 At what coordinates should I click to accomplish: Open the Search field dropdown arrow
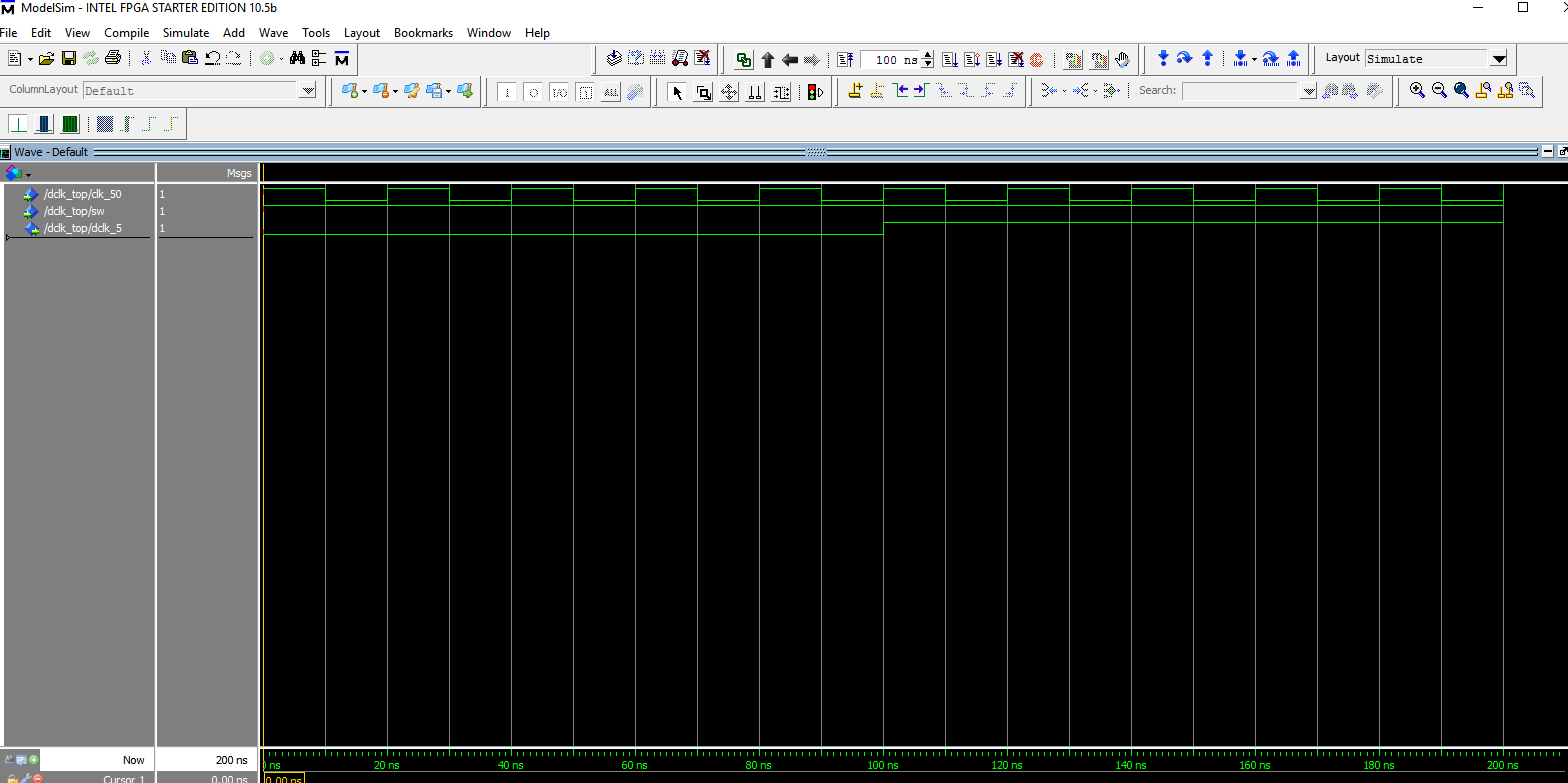(x=1308, y=91)
